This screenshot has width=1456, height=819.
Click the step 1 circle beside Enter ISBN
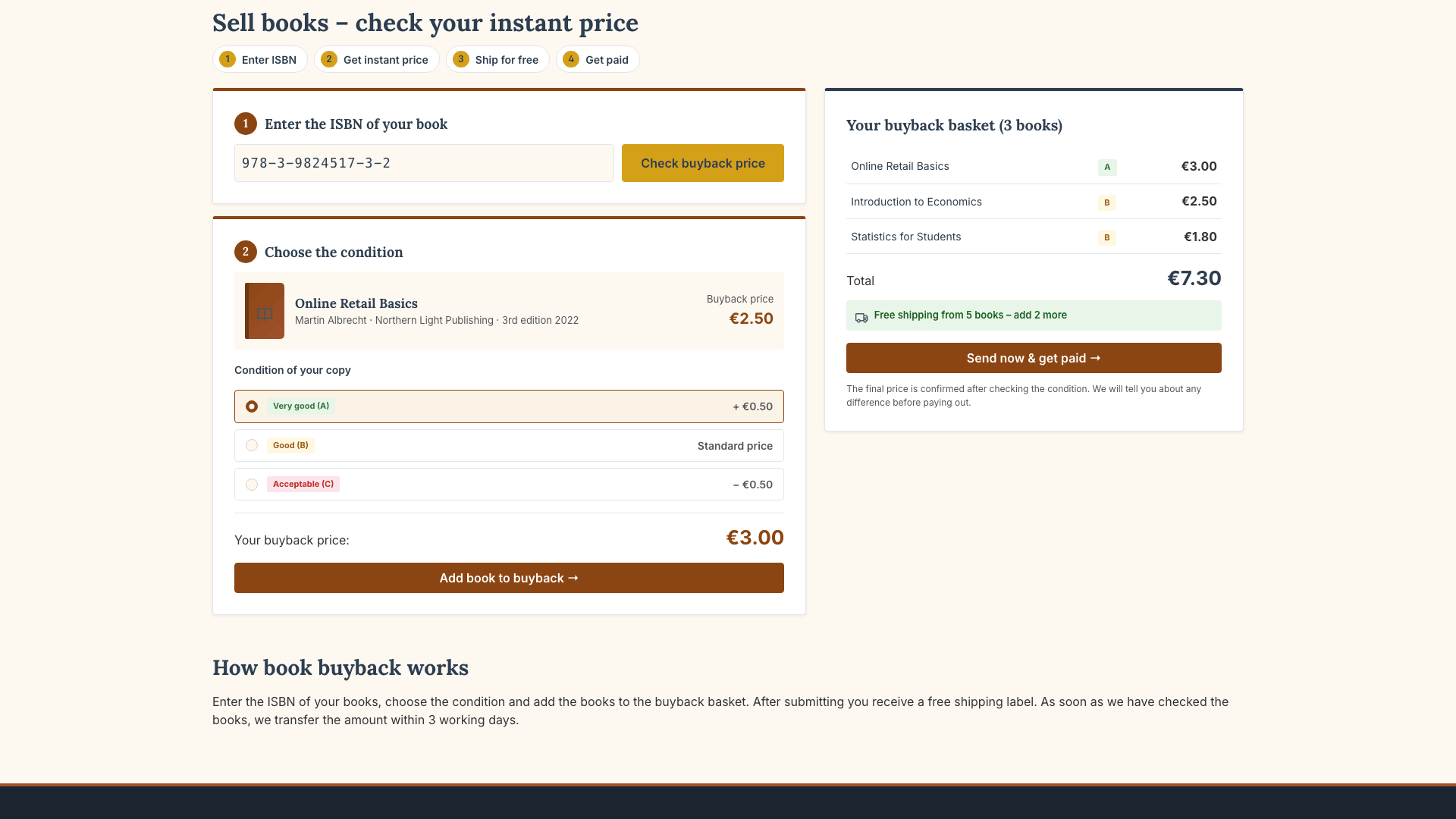coord(227,59)
